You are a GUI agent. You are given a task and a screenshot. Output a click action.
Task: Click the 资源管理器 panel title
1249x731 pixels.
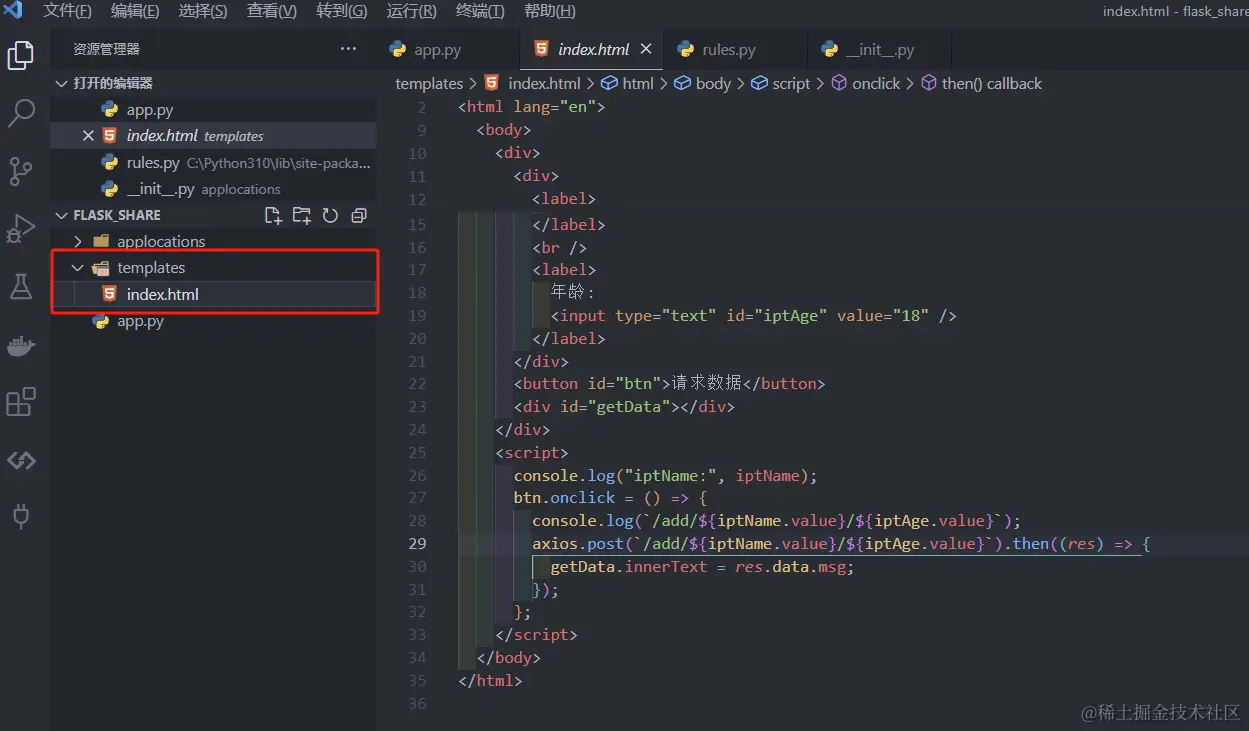click(x=106, y=49)
